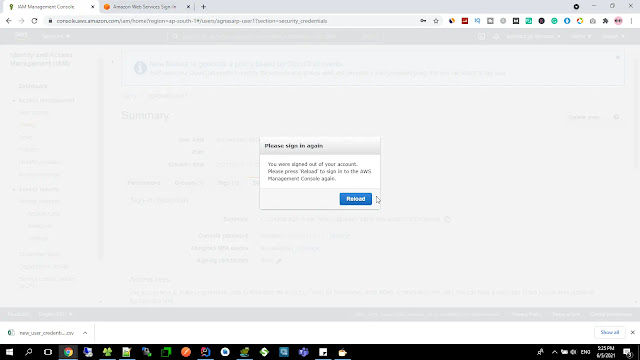Image resolution: width=640 pixels, height=360 pixels.
Task: Click the Reload button in sign-in dialog
Action: (356, 199)
